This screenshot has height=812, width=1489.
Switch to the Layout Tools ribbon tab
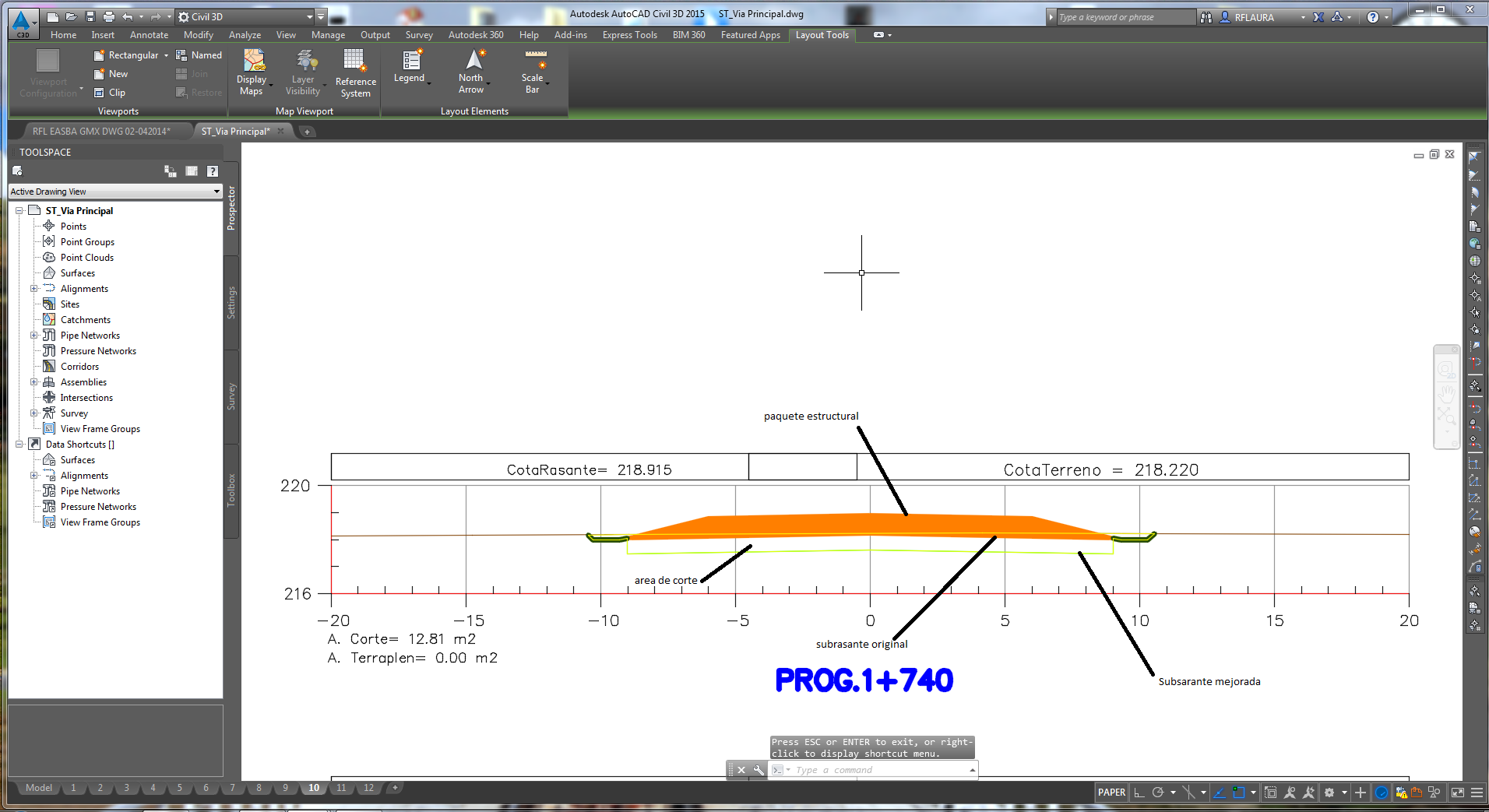(x=821, y=35)
